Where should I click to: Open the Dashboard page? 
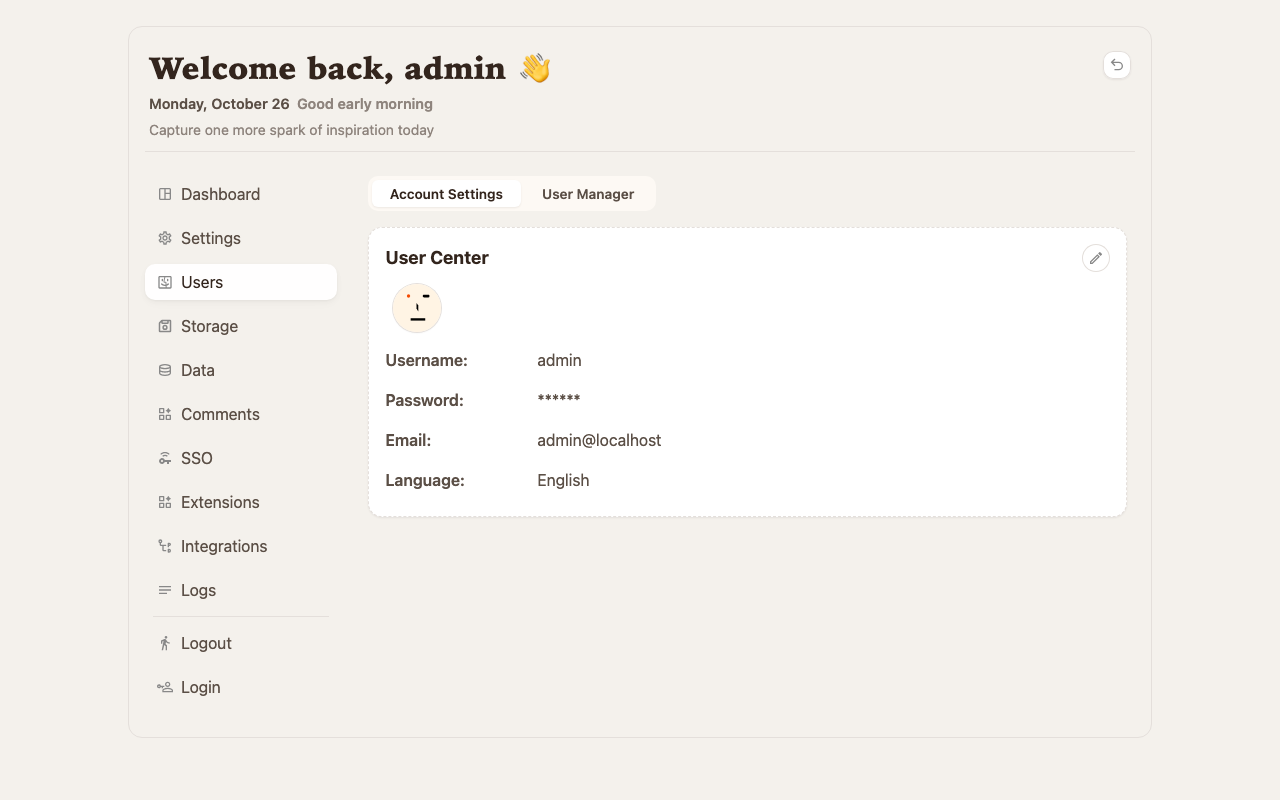[241, 194]
